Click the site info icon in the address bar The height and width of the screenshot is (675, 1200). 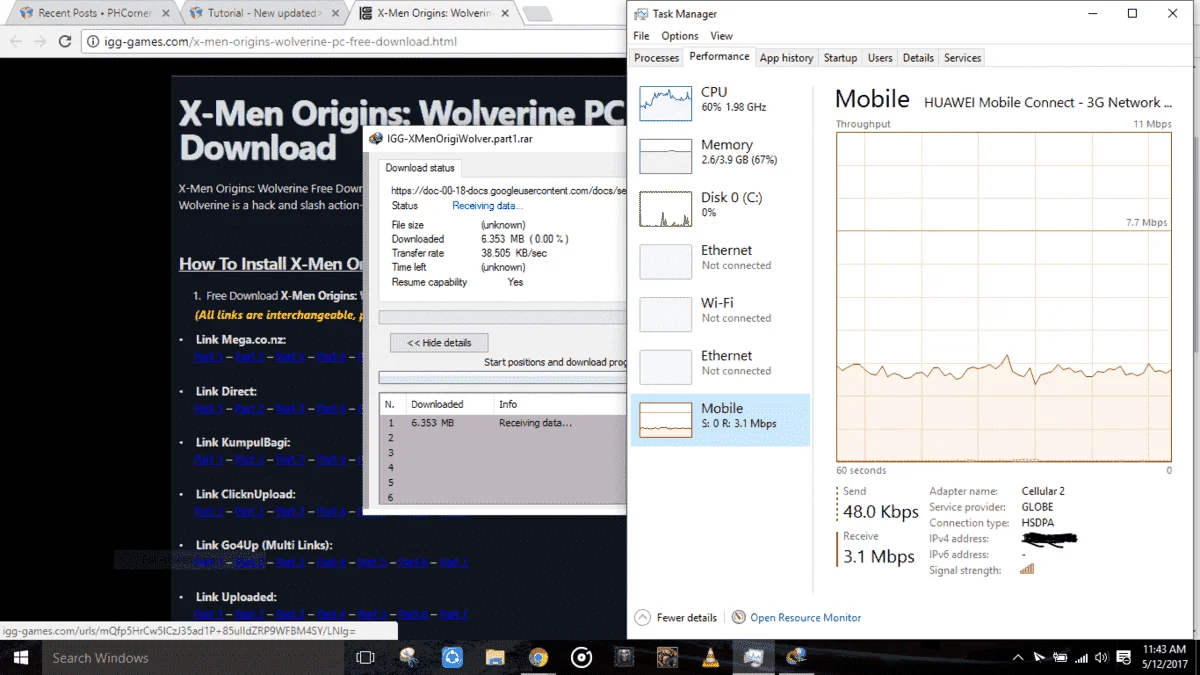click(93, 42)
